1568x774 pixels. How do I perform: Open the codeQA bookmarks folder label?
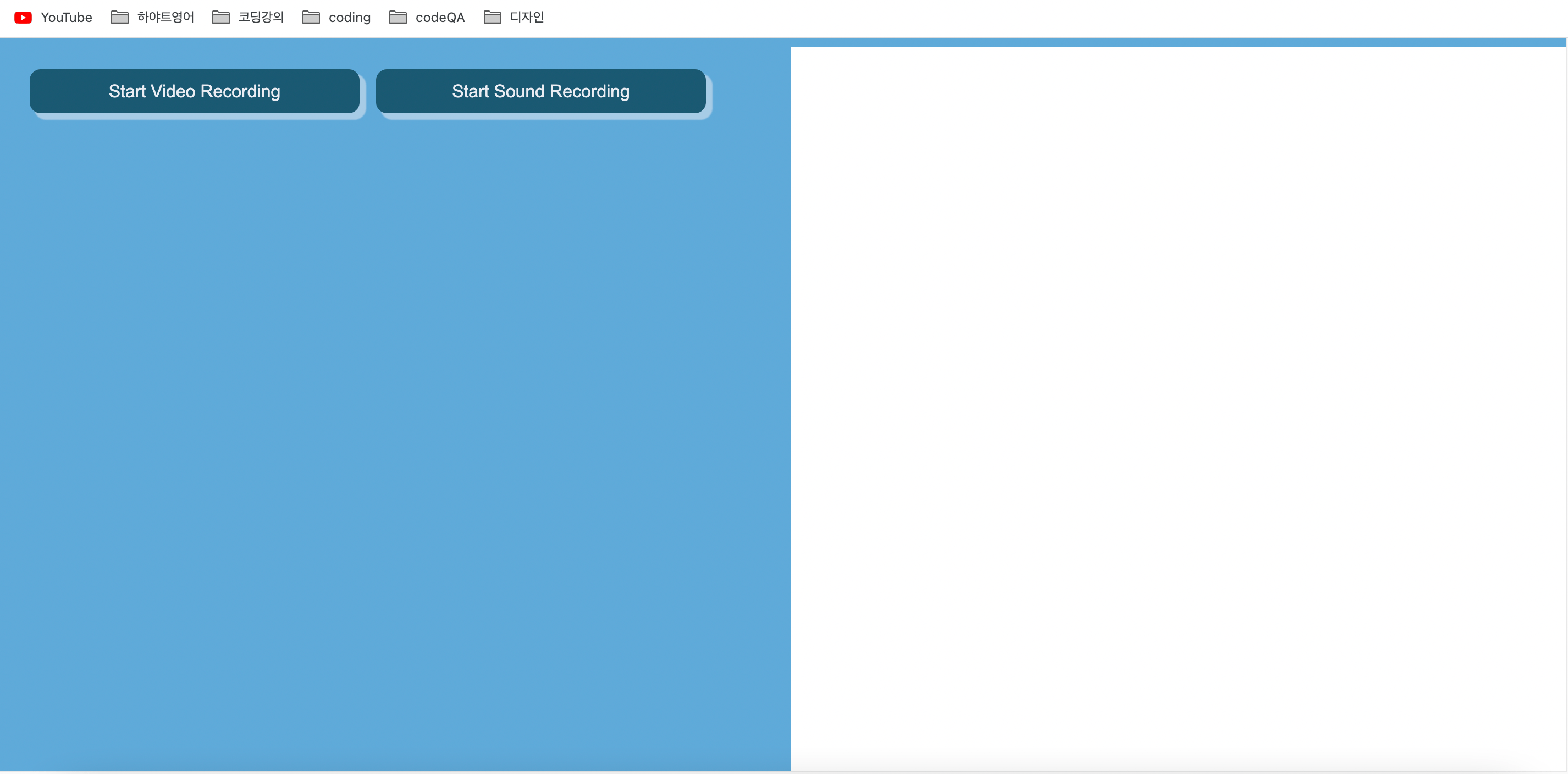(x=440, y=18)
